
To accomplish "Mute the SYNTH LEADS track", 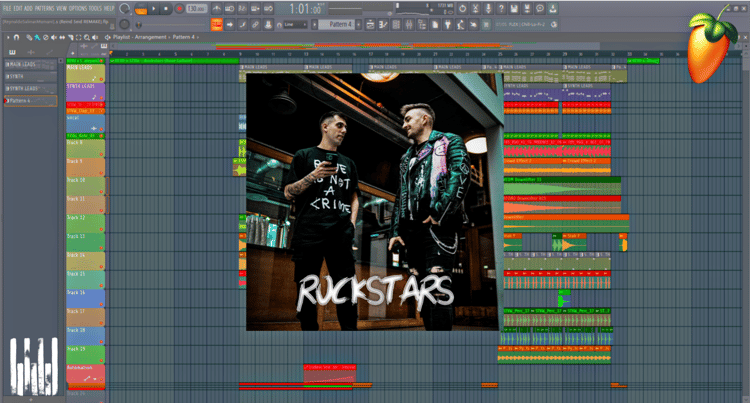I will (101, 98).
